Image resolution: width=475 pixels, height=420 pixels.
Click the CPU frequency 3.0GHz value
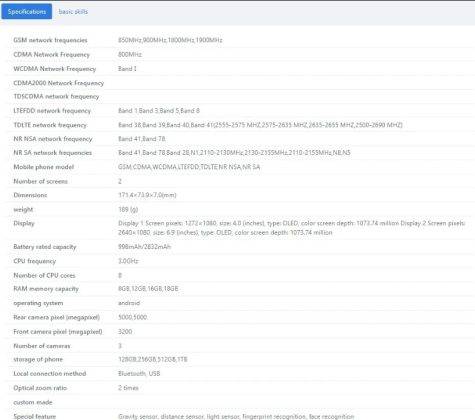point(128,261)
